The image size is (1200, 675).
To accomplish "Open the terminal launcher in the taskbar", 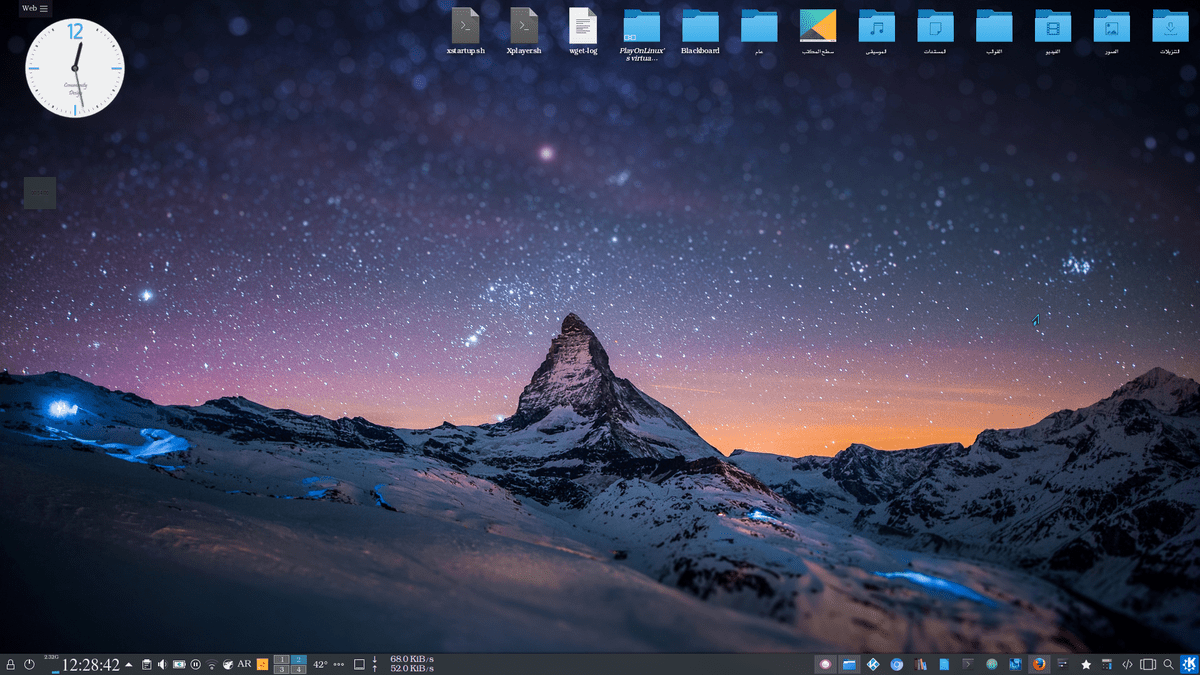I will click(967, 664).
